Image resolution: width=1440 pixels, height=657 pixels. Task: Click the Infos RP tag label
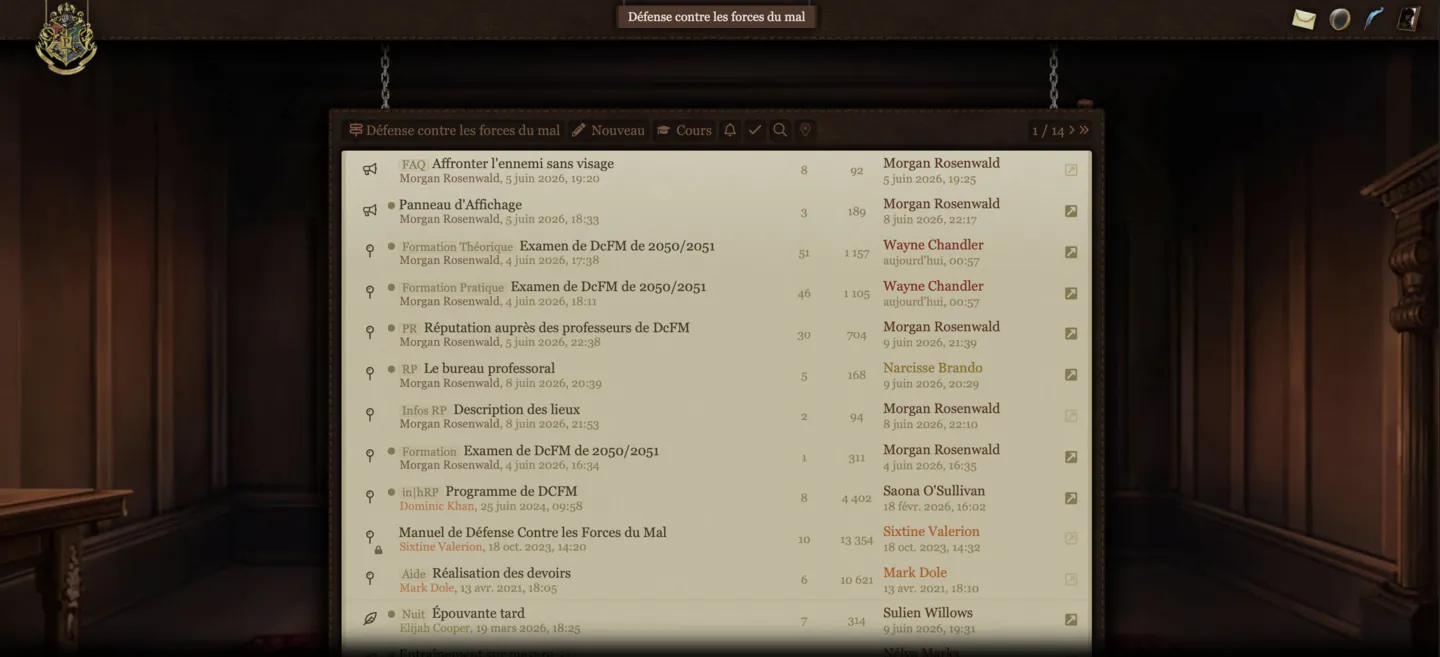point(424,411)
